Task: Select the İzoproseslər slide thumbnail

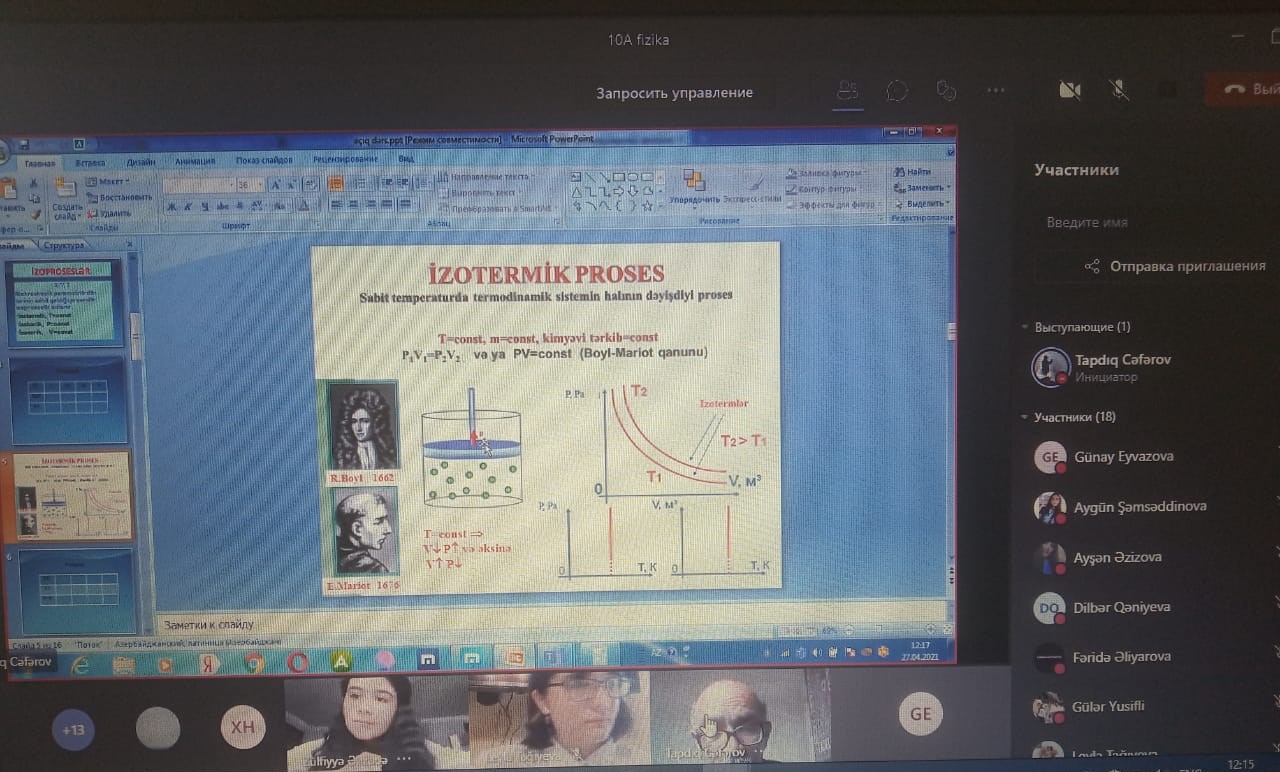Action: (65, 303)
